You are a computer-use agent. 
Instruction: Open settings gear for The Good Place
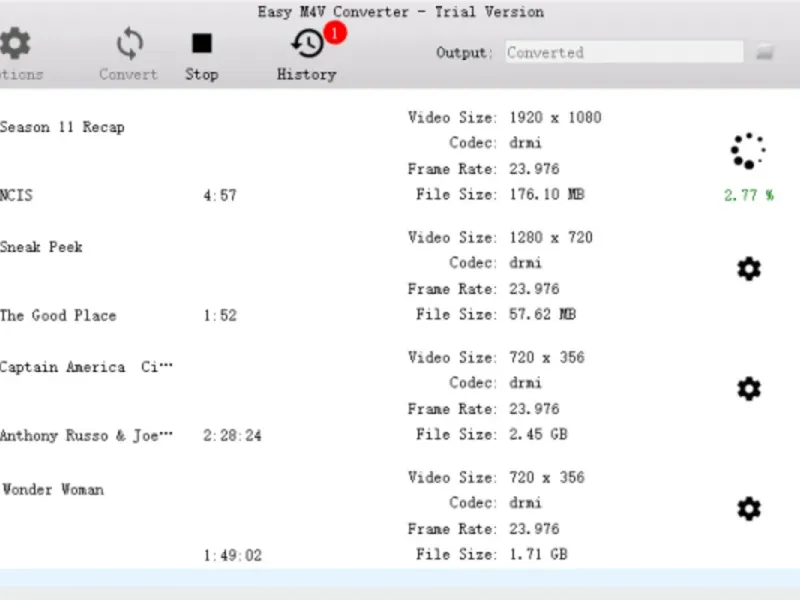[749, 269]
